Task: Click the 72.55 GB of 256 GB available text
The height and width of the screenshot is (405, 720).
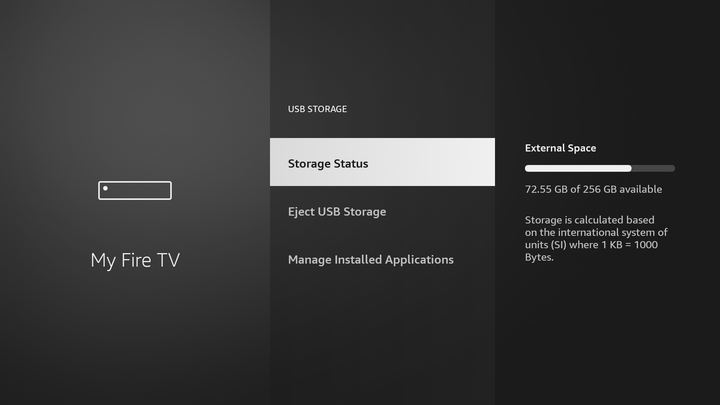Action: tap(593, 189)
